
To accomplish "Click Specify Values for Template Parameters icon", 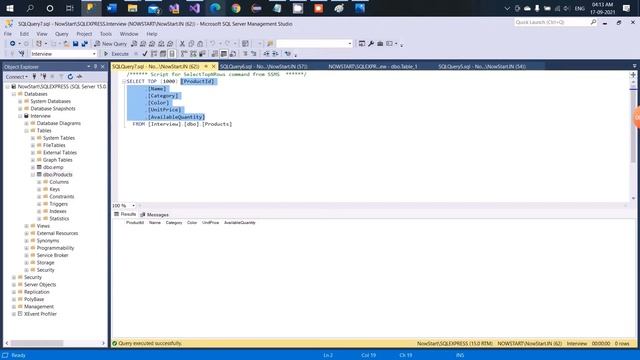I will tap(288, 53).
